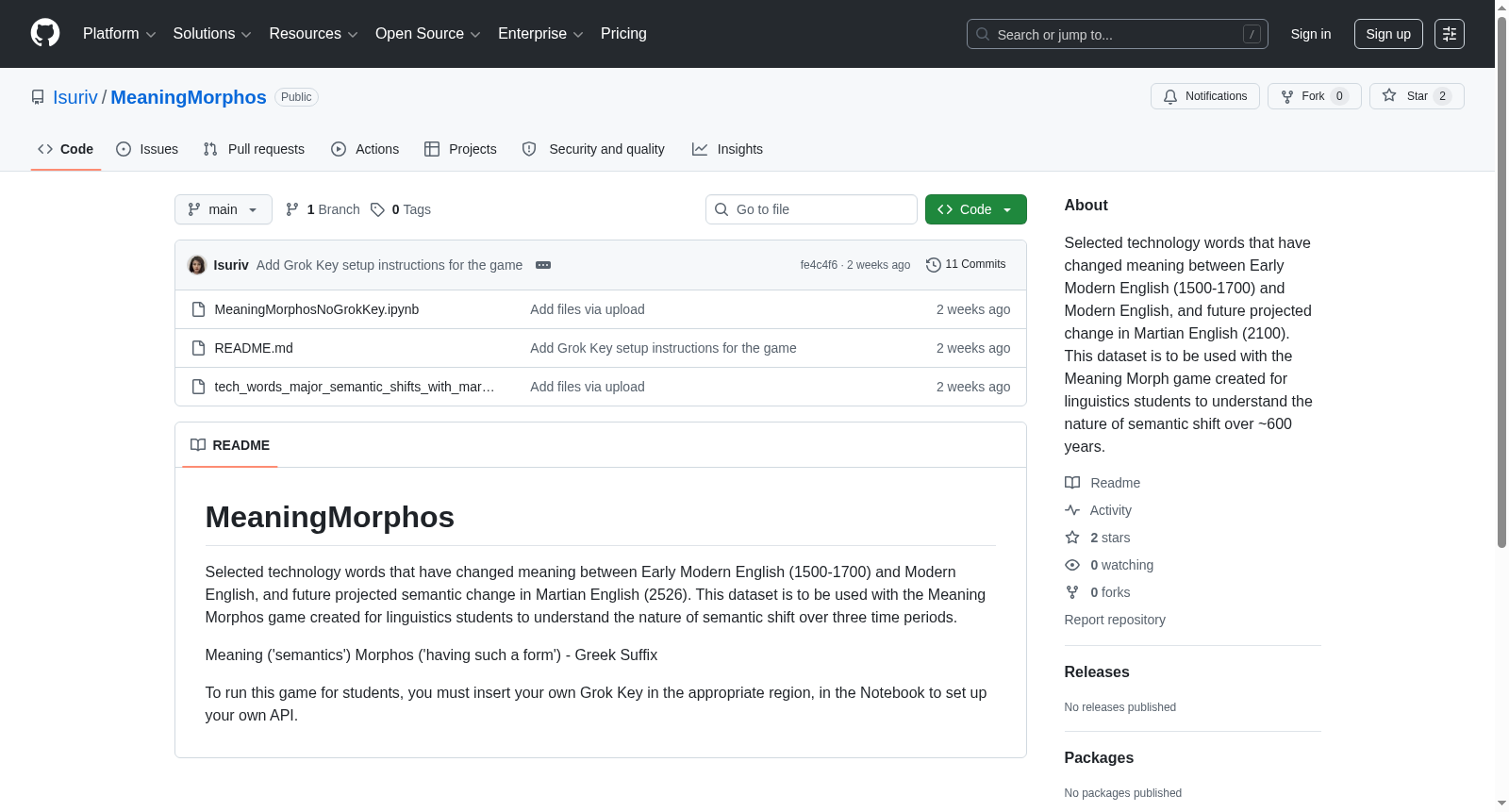
Task: Open the MeaningMorphos repository link
Action: tap(189, 97)
